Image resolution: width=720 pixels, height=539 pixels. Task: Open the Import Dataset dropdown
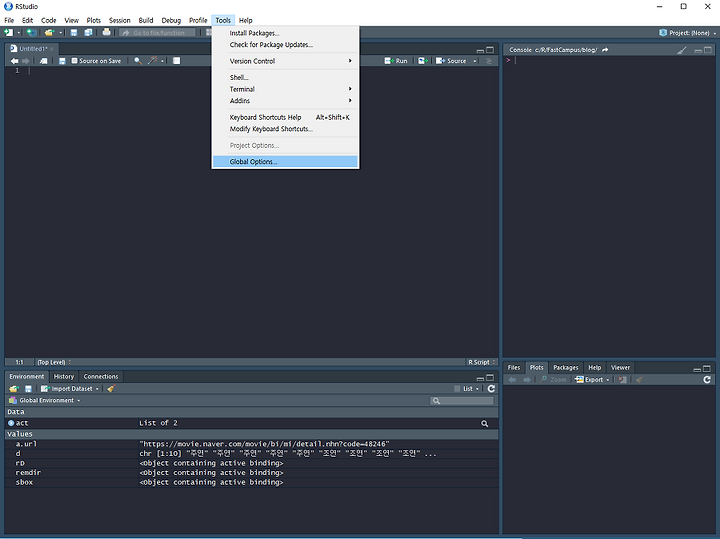(70, 388)
